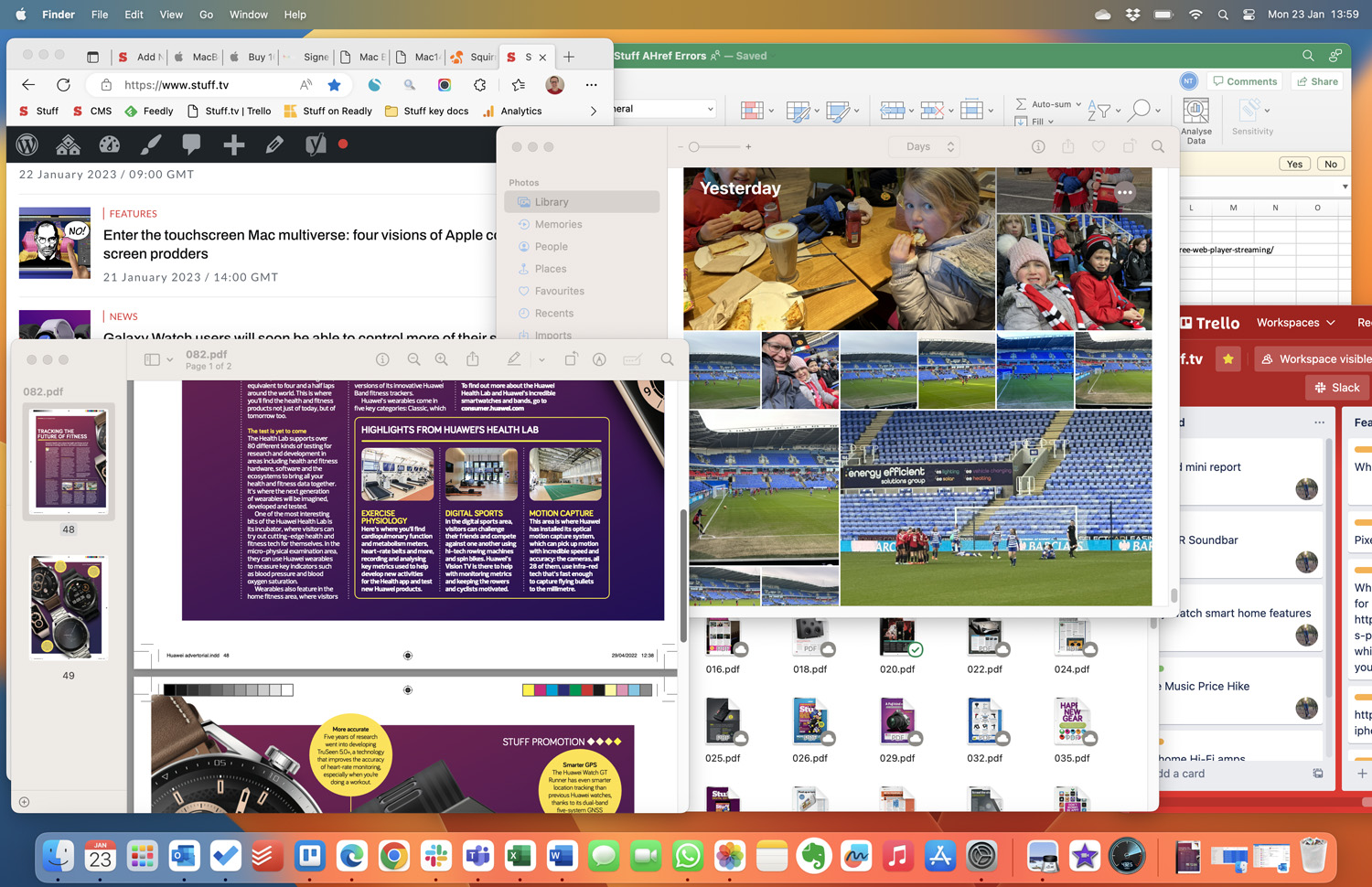The width and height of the screenshot is (1372, 887).
Task: Open Comments in Excel
Action: coord(1245,81)
